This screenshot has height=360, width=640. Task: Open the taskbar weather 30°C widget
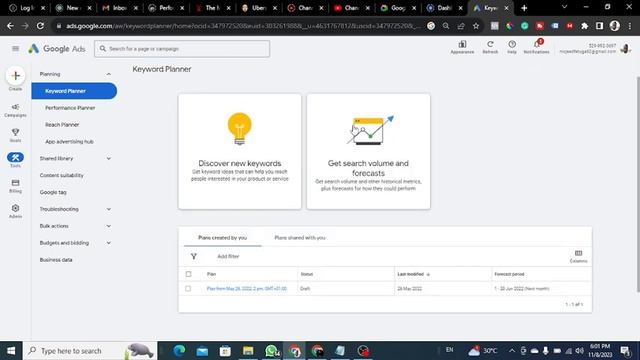tap(483, 351)
